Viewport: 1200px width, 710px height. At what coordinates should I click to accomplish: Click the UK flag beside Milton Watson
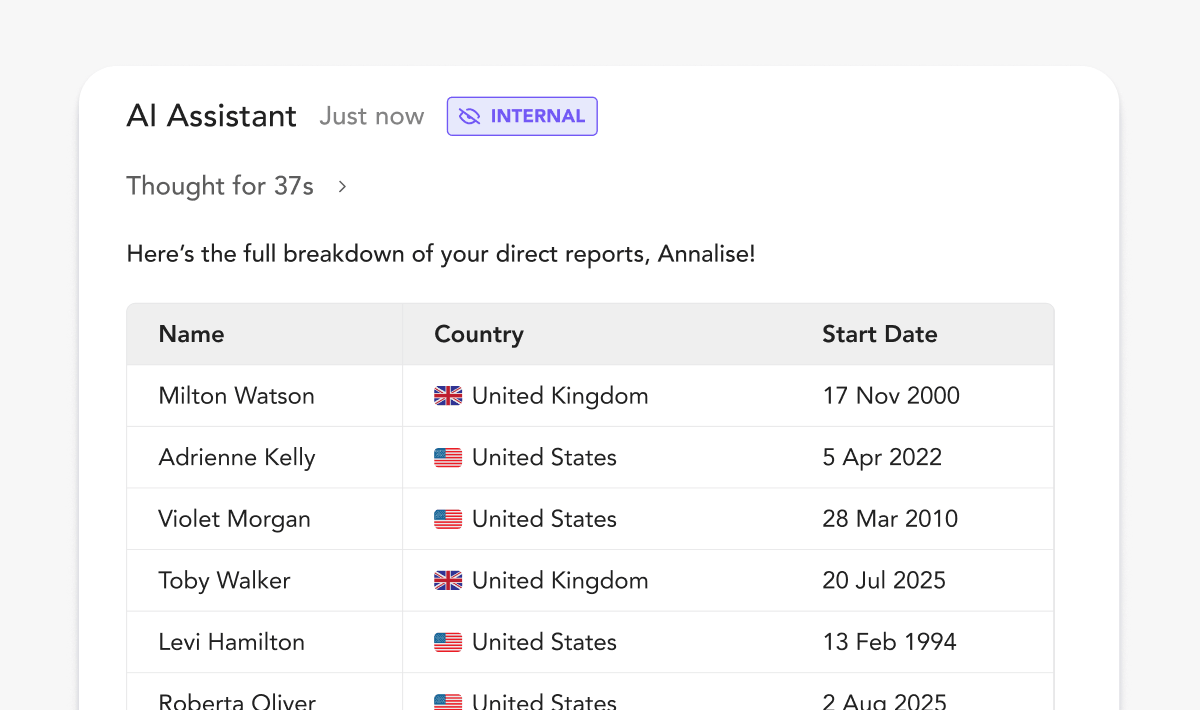[448, 396]
